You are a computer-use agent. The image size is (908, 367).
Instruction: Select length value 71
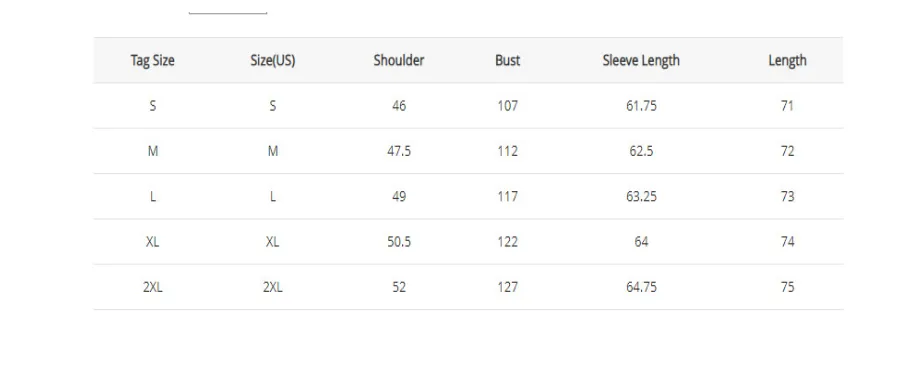click(788, 106)
